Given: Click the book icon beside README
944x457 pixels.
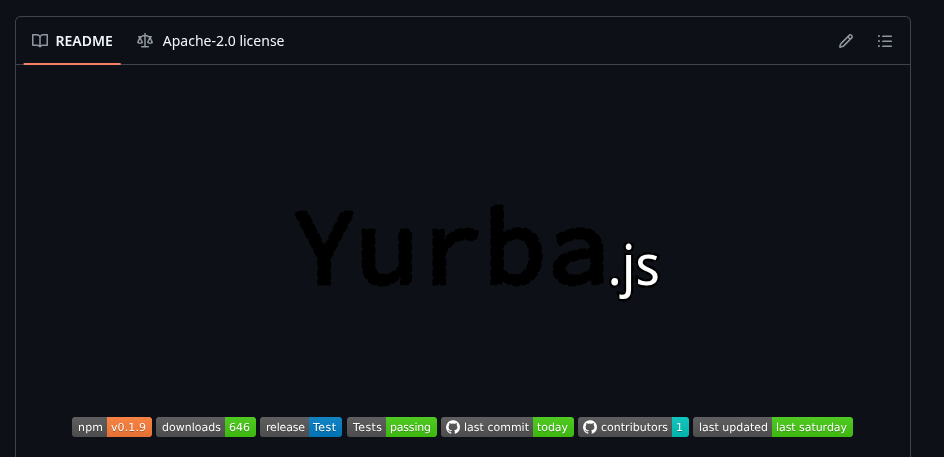Looking at the screenshot, I should click(40, 41).
